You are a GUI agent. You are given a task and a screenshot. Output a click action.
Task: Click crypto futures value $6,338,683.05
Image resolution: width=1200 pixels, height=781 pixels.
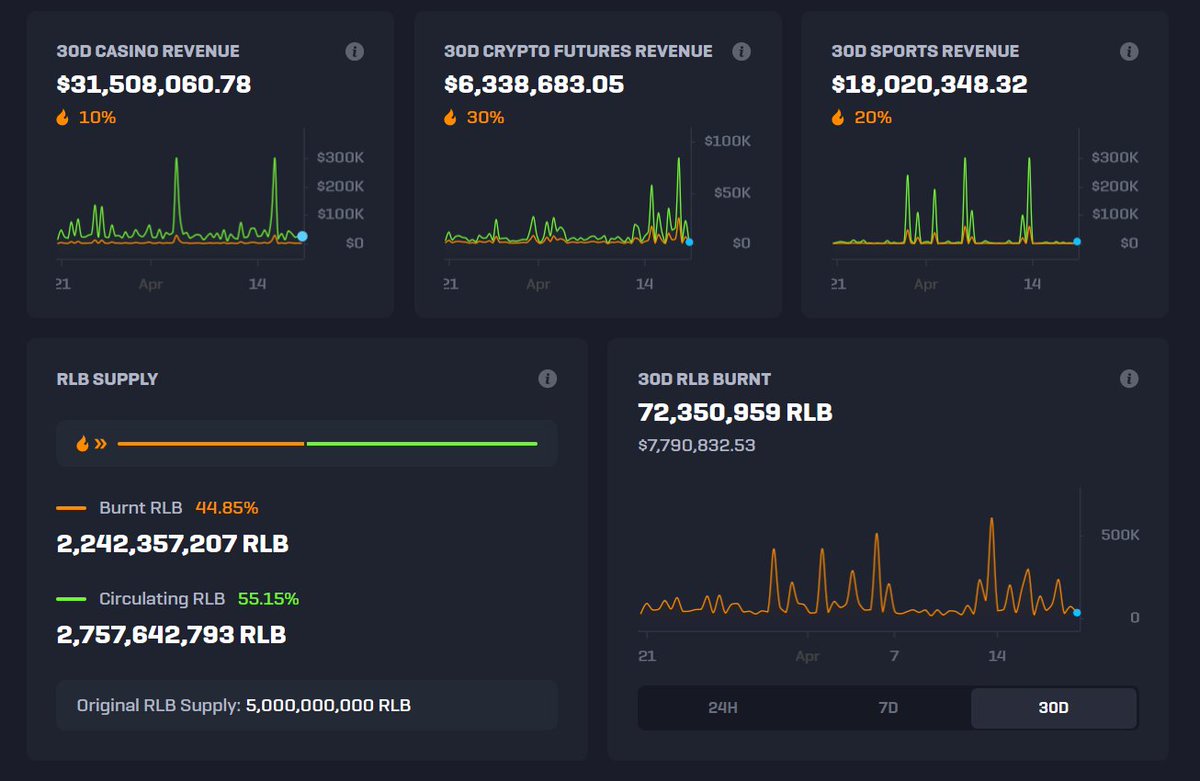(x=534, y=85)
